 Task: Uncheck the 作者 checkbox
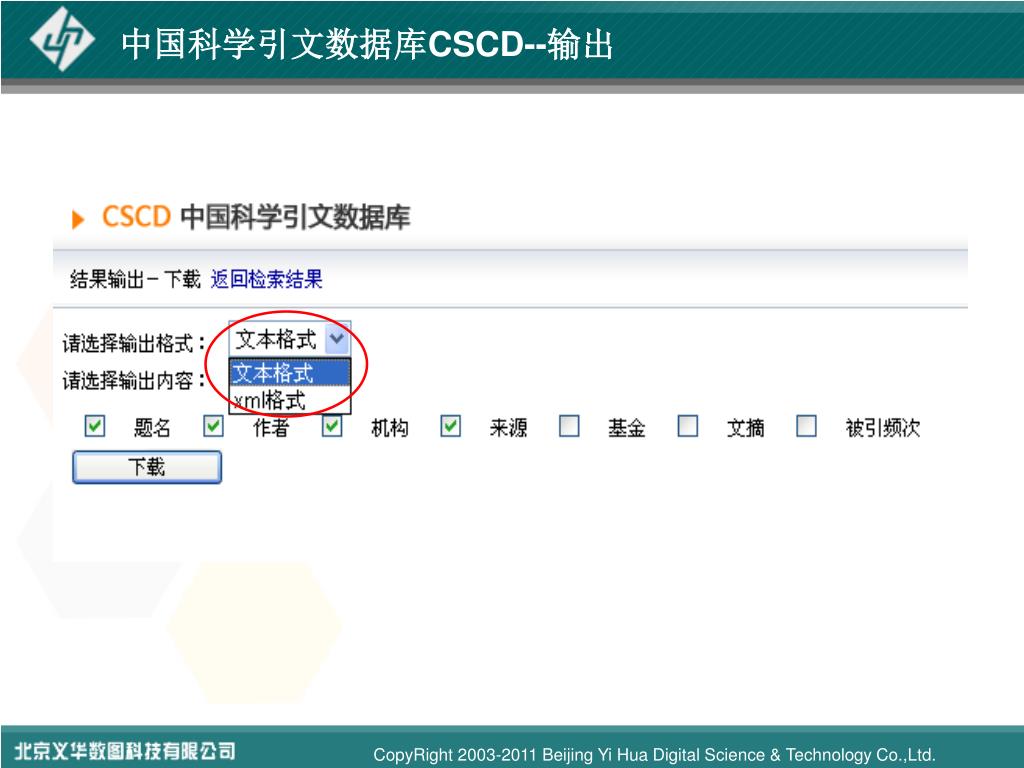pyautogui.click(x=214, y=426)
